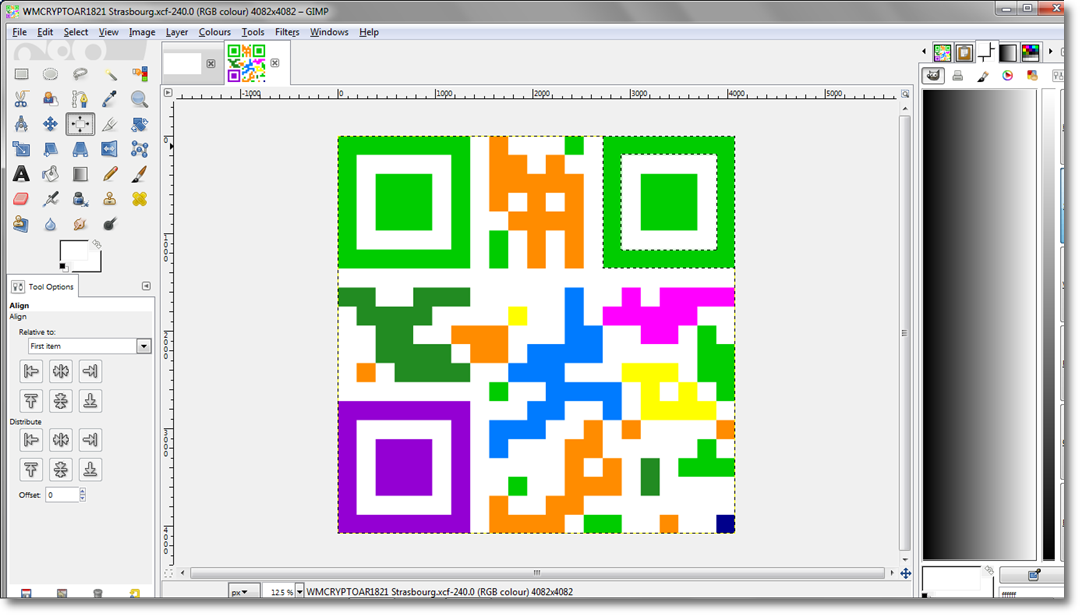The height and width of the screenshot is (615, 1080).
Task: Select the Dodge/Burn tool
Action: (110, 224)
